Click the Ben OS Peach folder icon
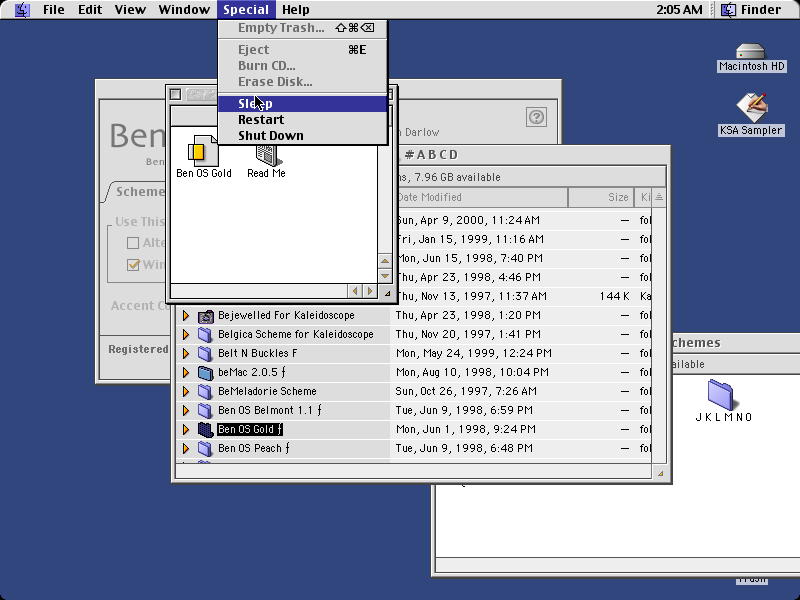The height and width of the screenshot is (600, 800). (x=205, y=449)
